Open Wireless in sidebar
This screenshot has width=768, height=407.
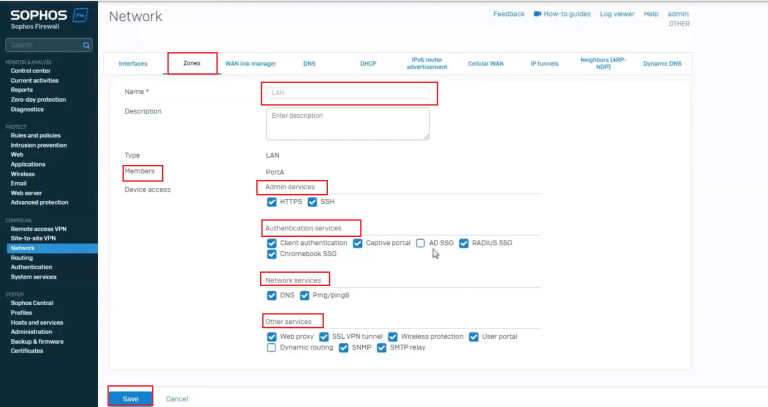[x=23, y=174]
